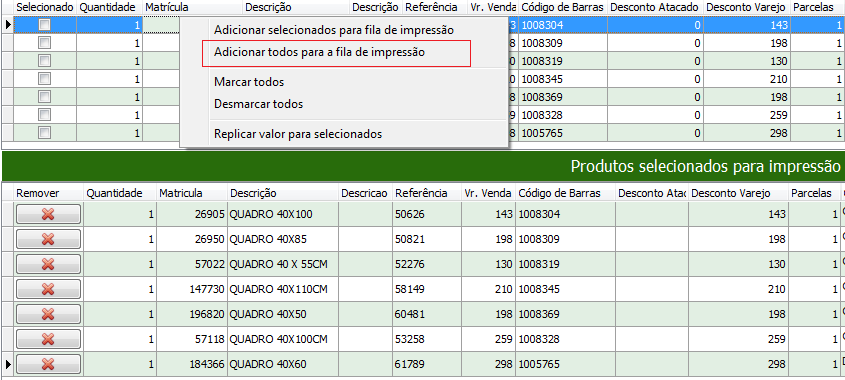Click the Código de Barras header in top grid
The image size is (845, 380).
coord(563,7)
